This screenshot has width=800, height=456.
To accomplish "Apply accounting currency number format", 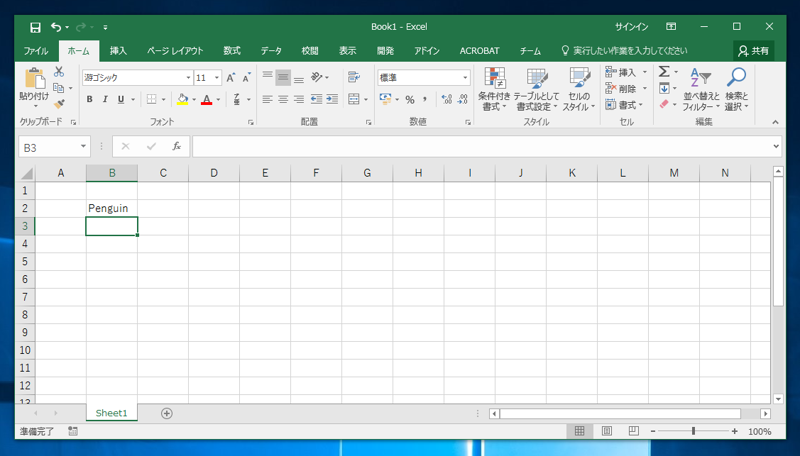I will [385, 99].
